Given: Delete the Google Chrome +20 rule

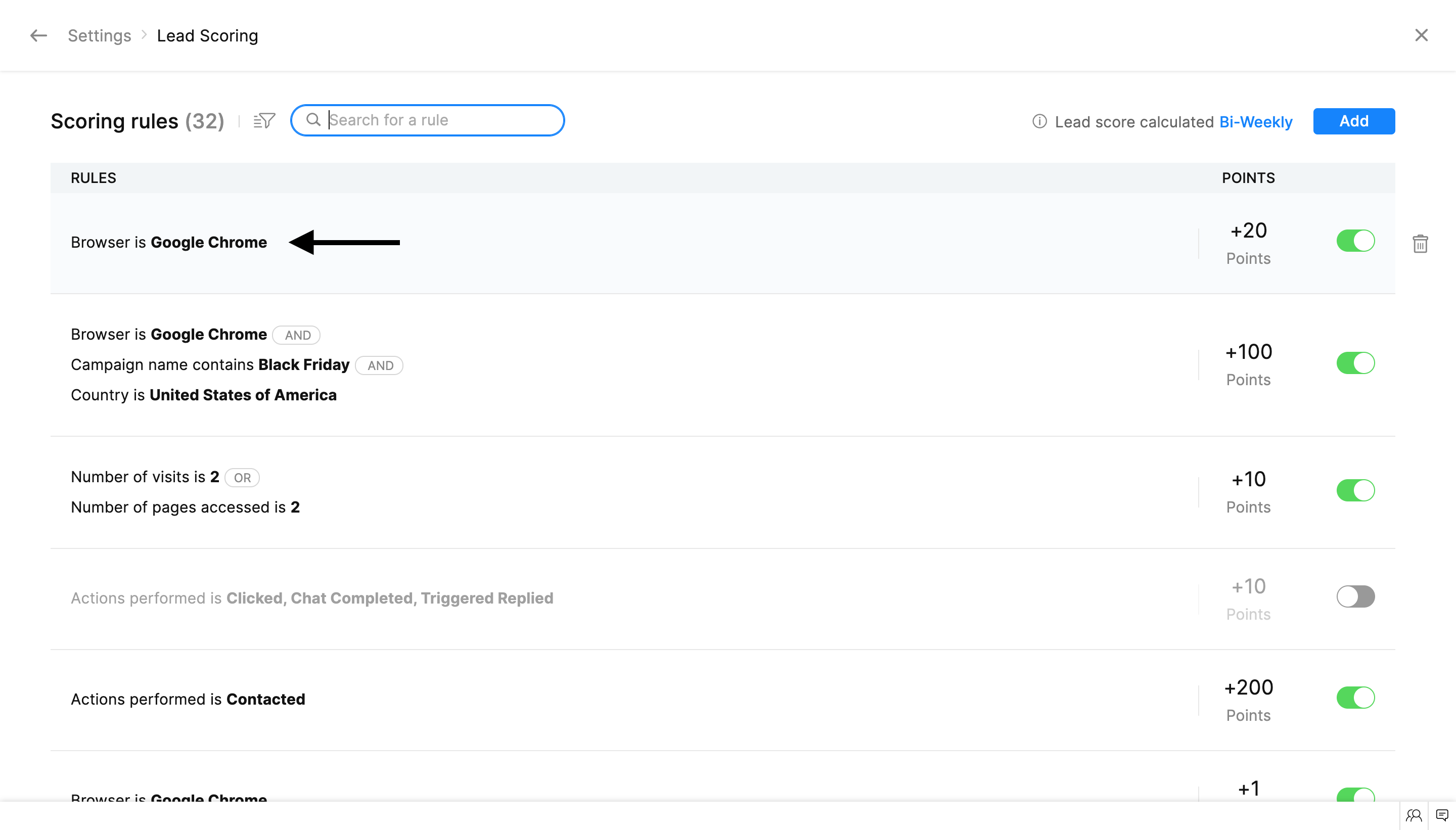Looking at the screenshot, I should 1420,244.
